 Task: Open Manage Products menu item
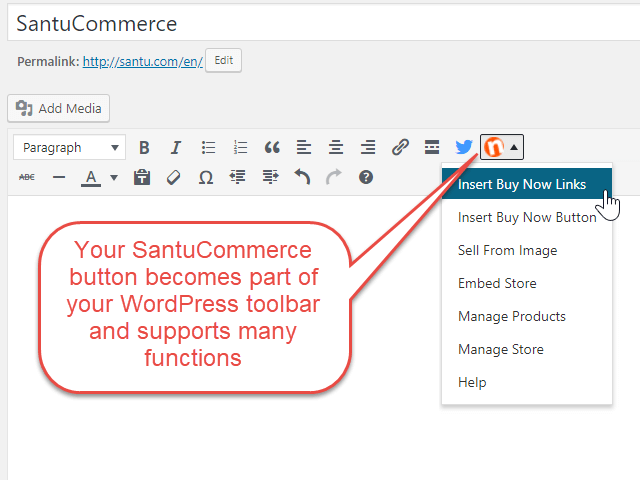527,316
